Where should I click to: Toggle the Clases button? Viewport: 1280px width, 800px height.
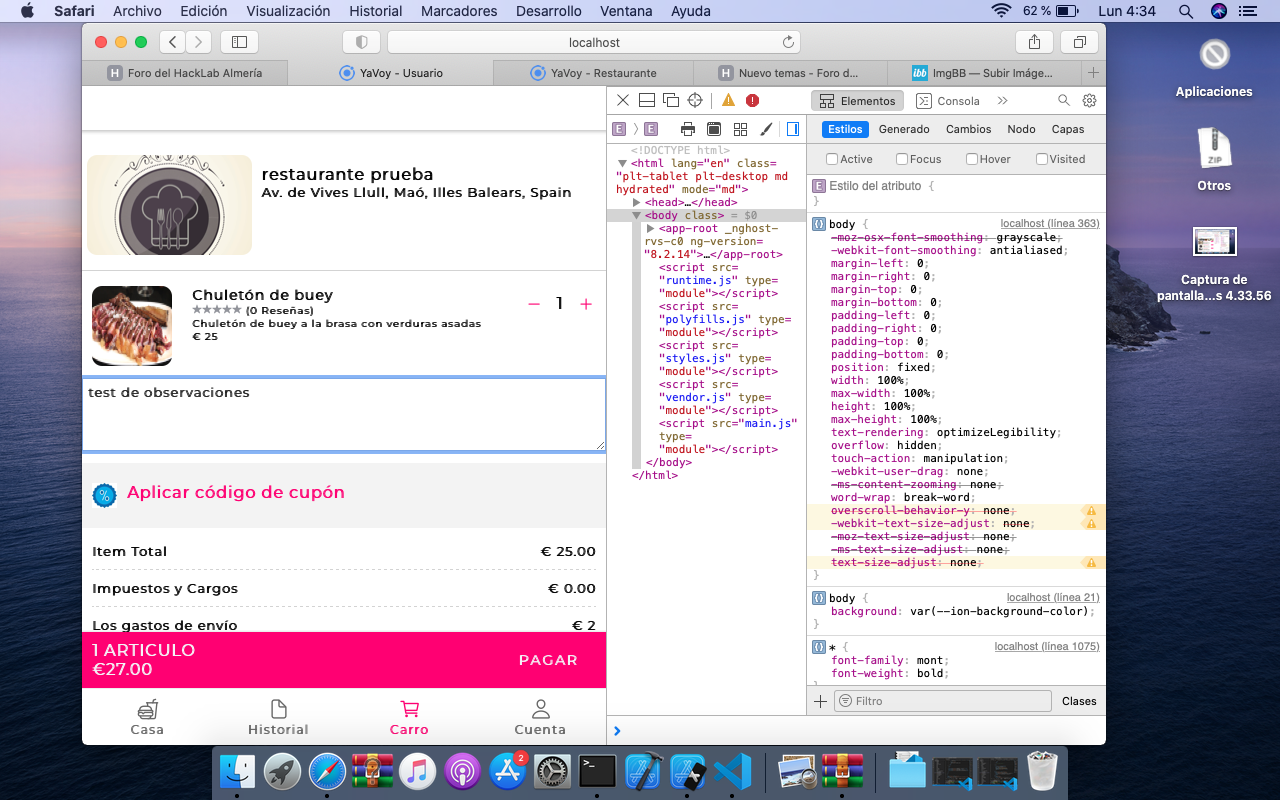pos(1079,701)
